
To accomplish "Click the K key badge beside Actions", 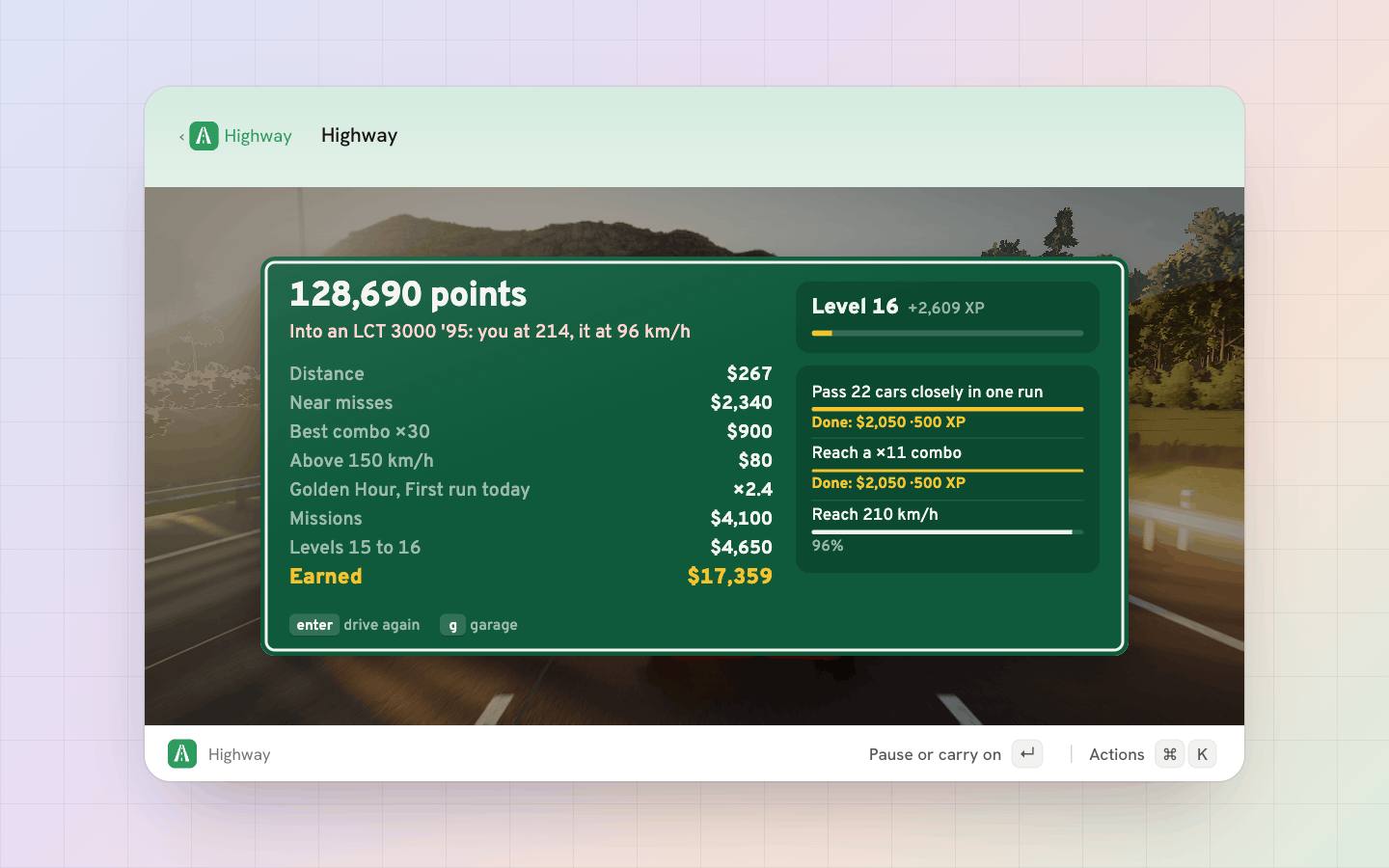I will pyautogui.click(x=1202, y=754).
